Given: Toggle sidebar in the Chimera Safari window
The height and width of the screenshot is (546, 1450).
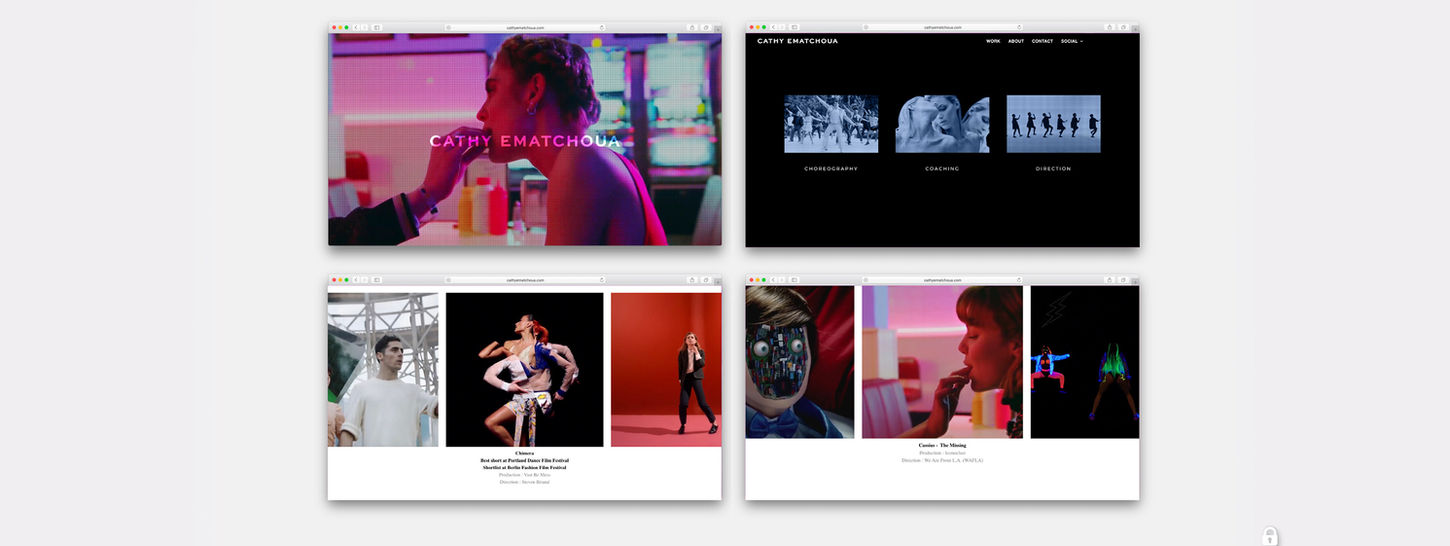Looking at the screenshot, I should pyautogui.click(x=377, y=280).
